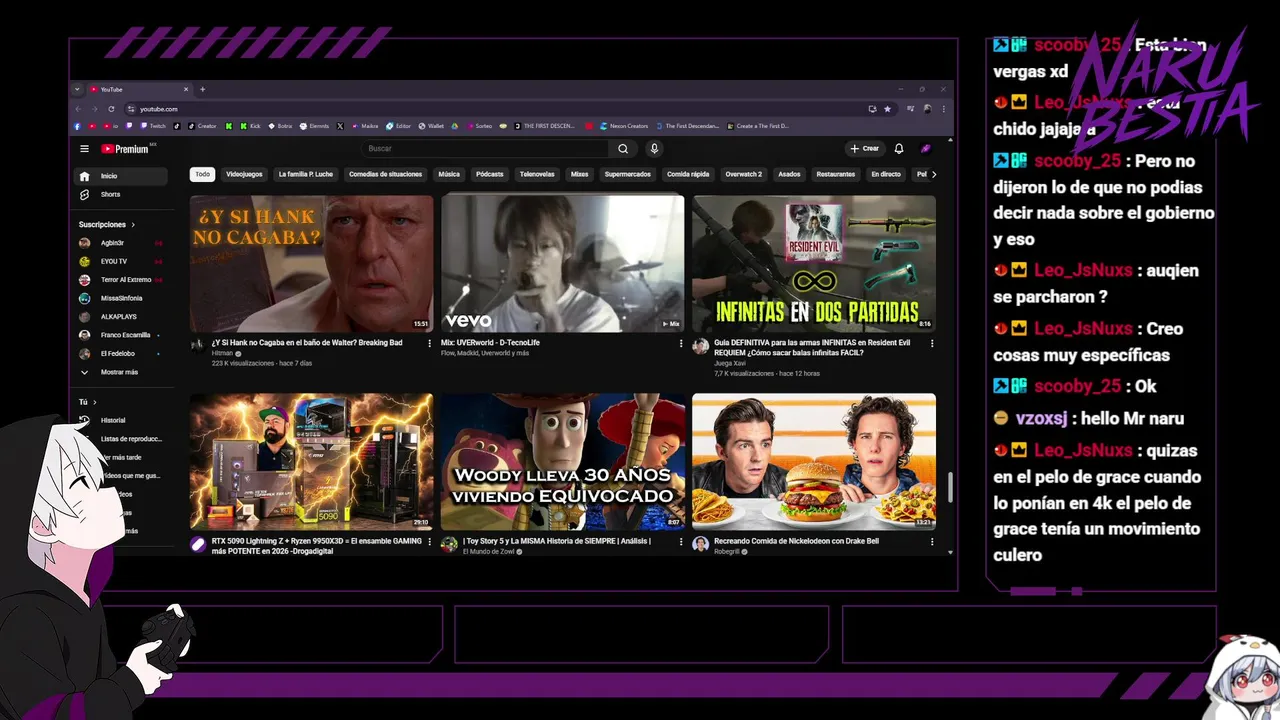Screen dimensions: 1280x720
Task: Open the Sorteo bookmark
Action: [x=478, y=126]
